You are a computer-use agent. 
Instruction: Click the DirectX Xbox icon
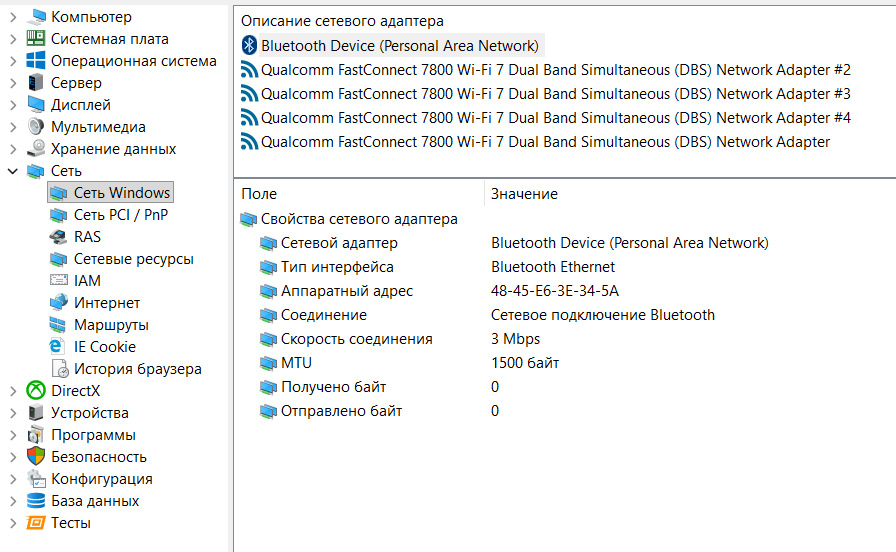[x=36, y=391]
